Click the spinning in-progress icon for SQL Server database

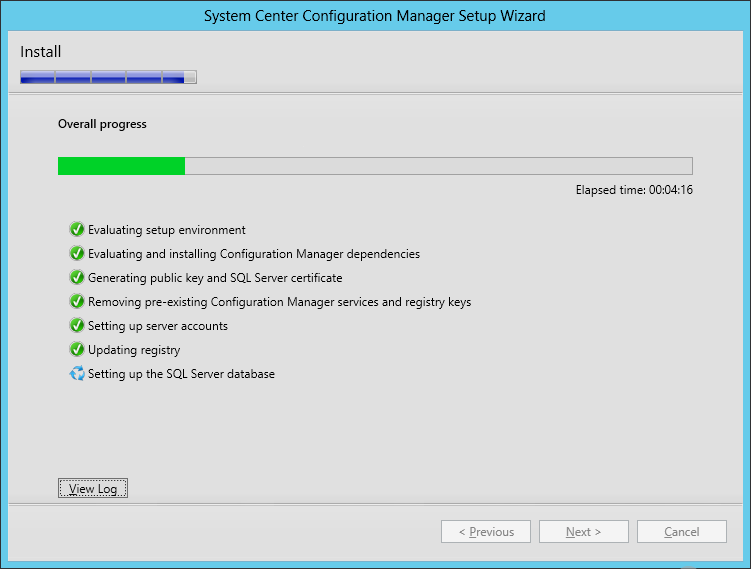pos(77,373)
